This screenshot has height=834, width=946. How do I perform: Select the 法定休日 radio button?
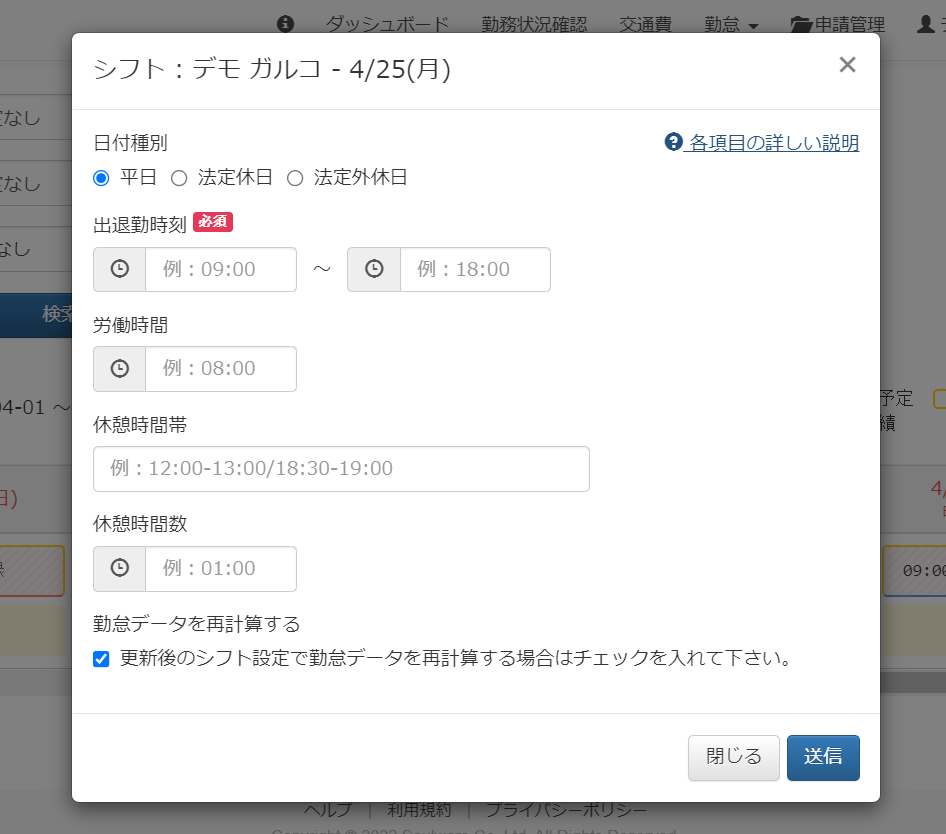click(x=179, y=178)
